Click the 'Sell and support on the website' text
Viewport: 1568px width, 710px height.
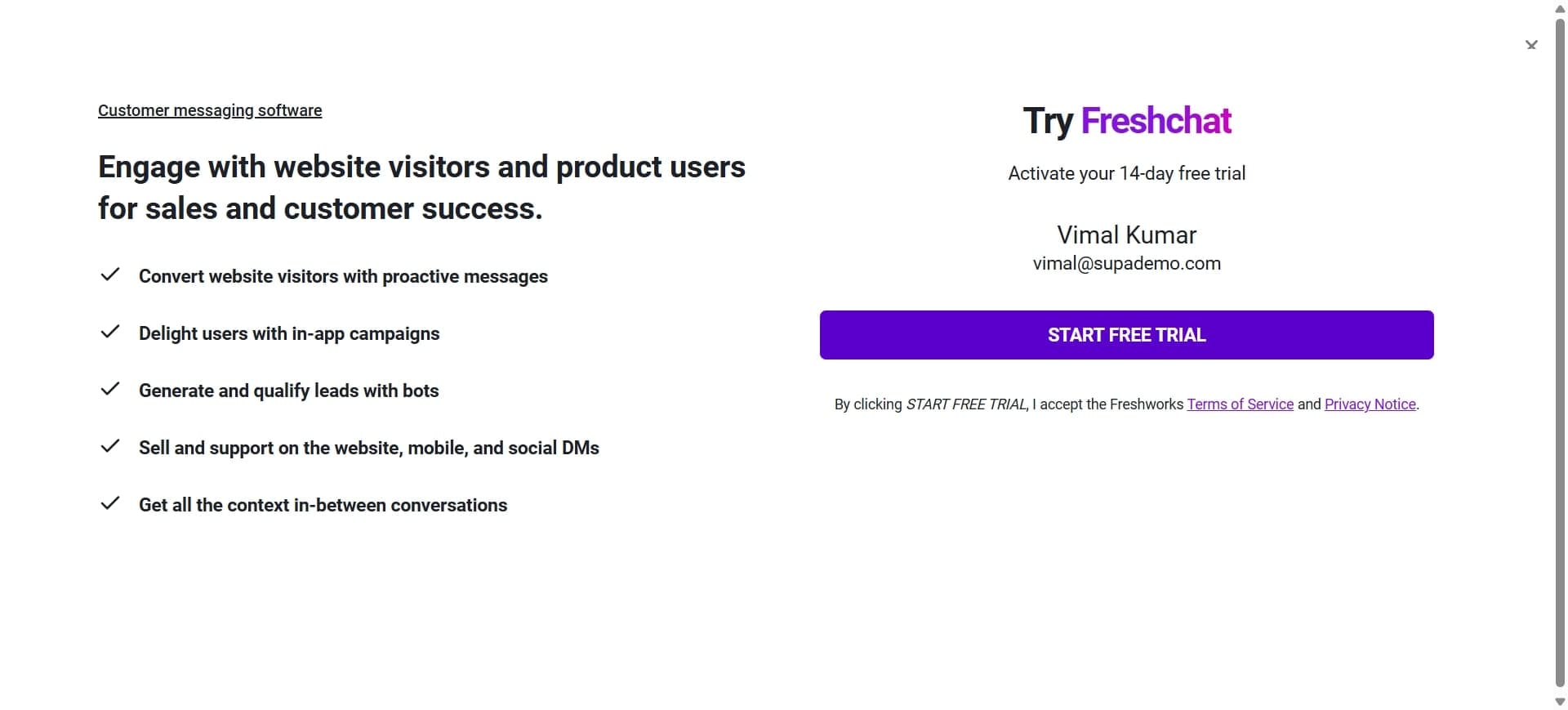coord(369,448)
